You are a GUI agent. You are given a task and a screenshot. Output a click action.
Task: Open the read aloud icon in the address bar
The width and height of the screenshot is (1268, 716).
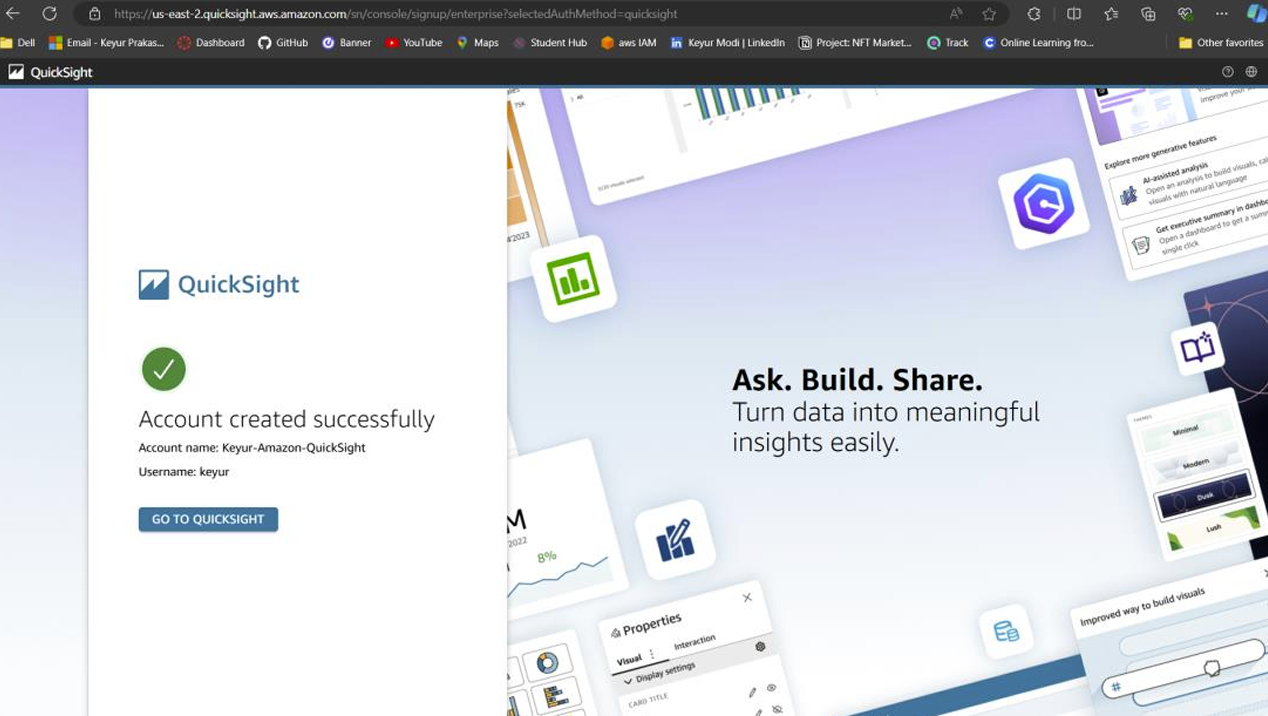pyautogui.click(x=956, y=14)
